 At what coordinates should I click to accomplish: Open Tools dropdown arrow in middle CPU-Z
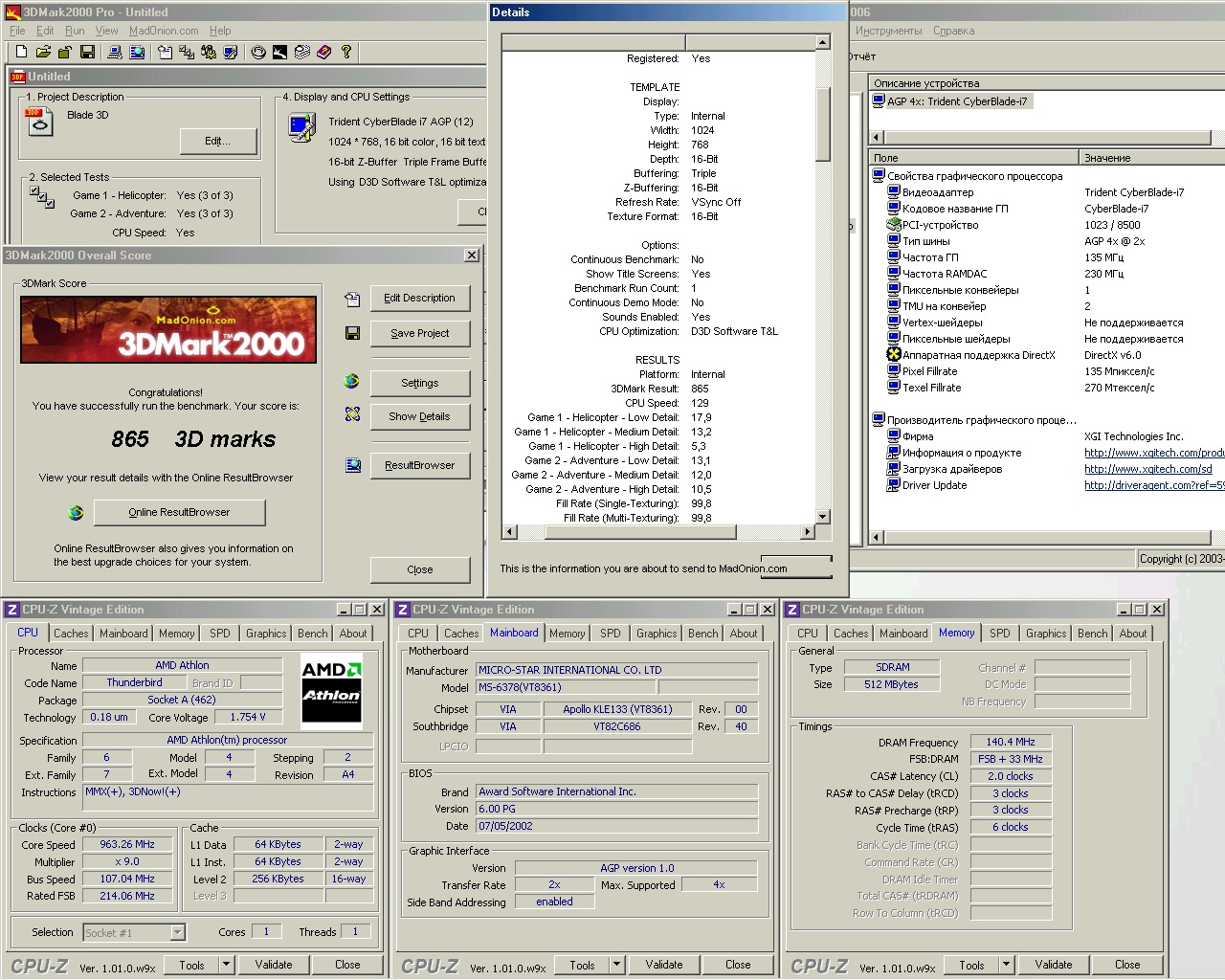tap(617, 965)
